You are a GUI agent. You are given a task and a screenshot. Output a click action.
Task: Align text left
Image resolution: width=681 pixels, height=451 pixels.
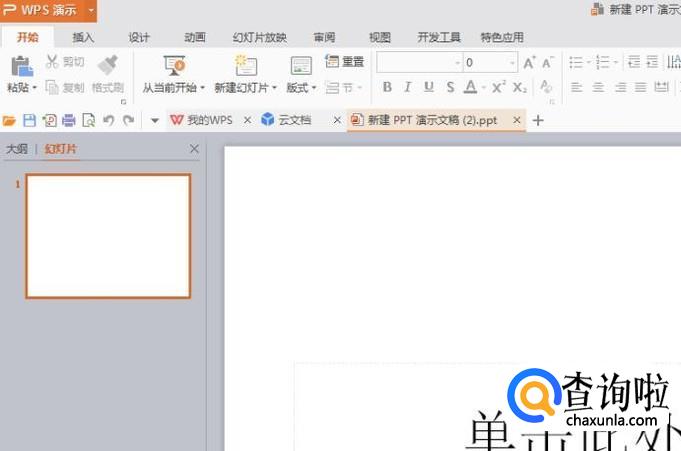coord(576,87)
